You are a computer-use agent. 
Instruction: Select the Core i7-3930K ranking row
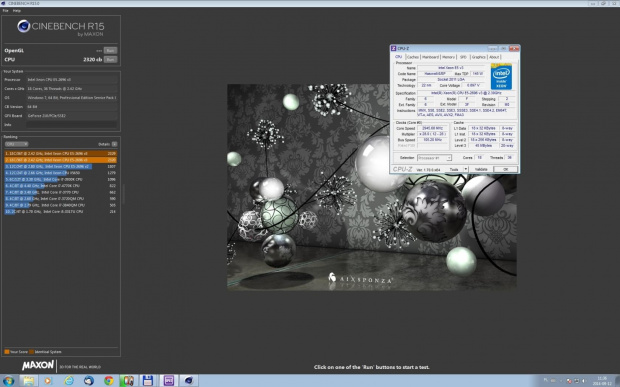60,179
